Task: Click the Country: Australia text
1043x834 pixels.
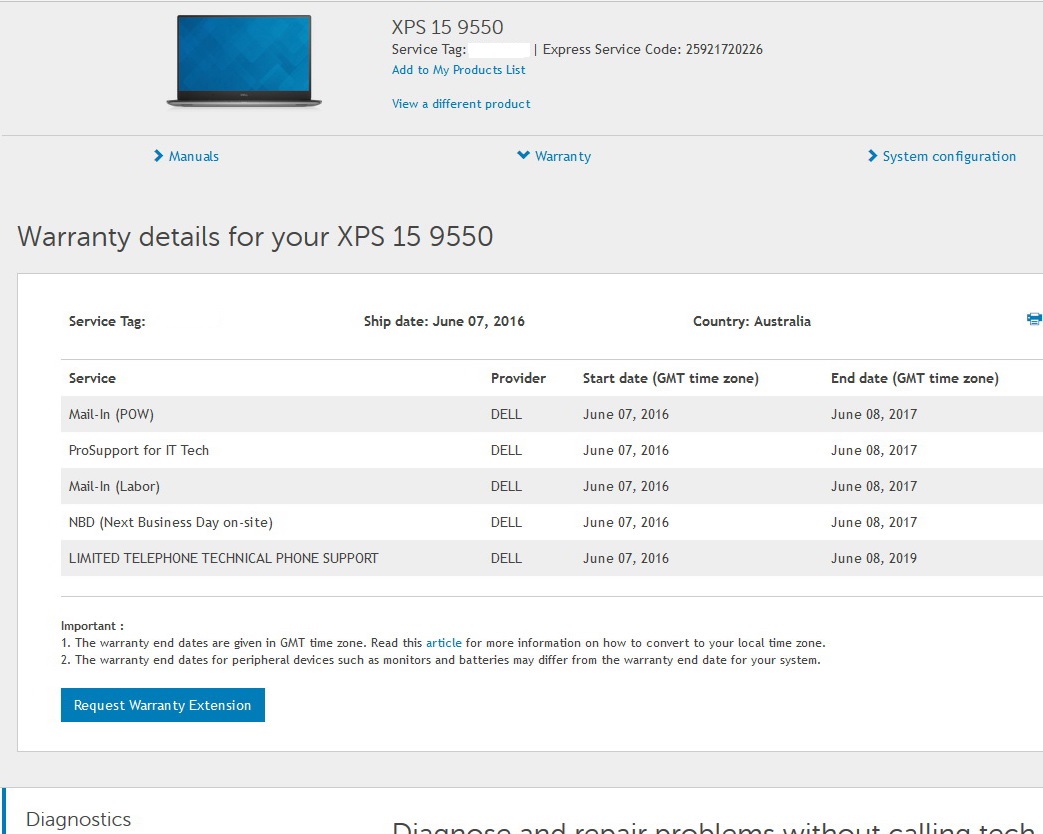Action: click(x=752, y=321)
